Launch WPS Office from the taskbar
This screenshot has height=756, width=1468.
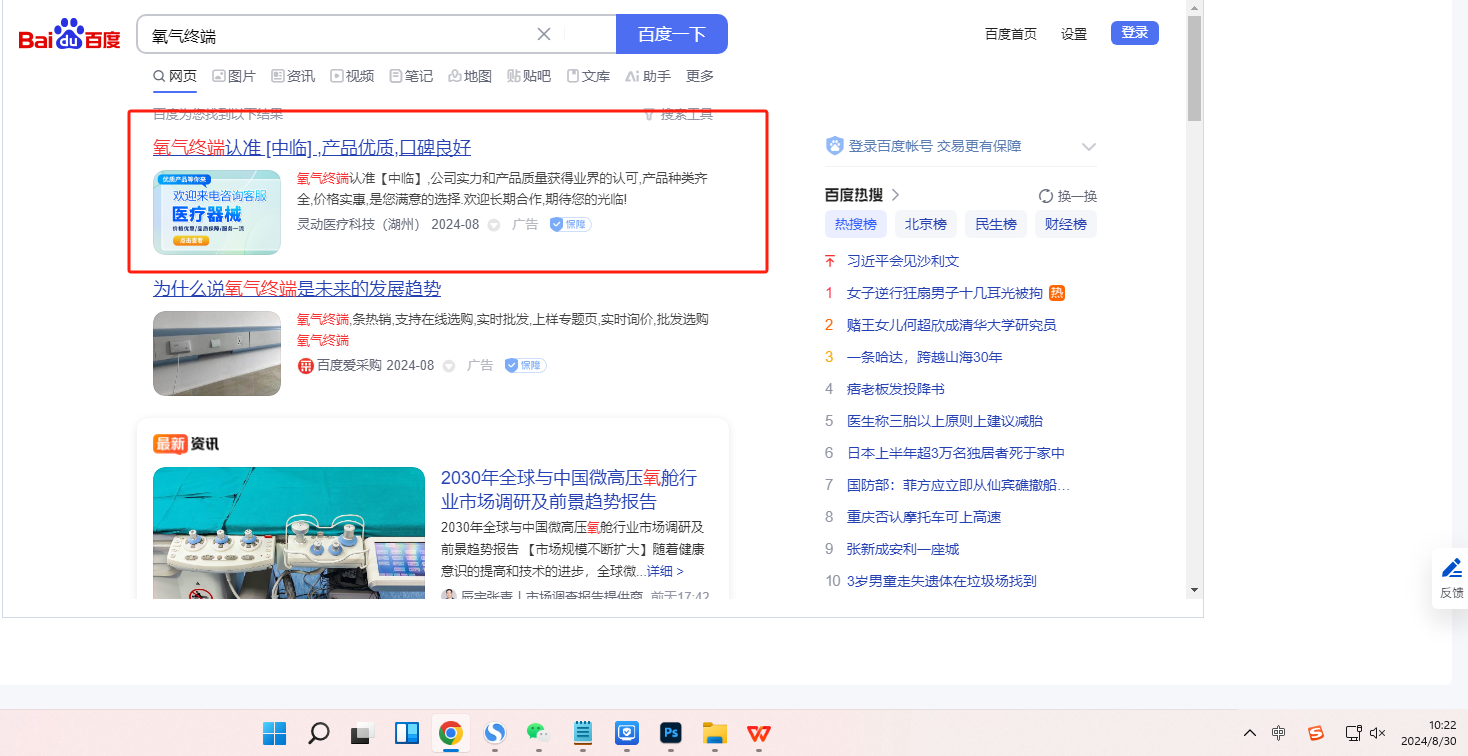point(759,734)
